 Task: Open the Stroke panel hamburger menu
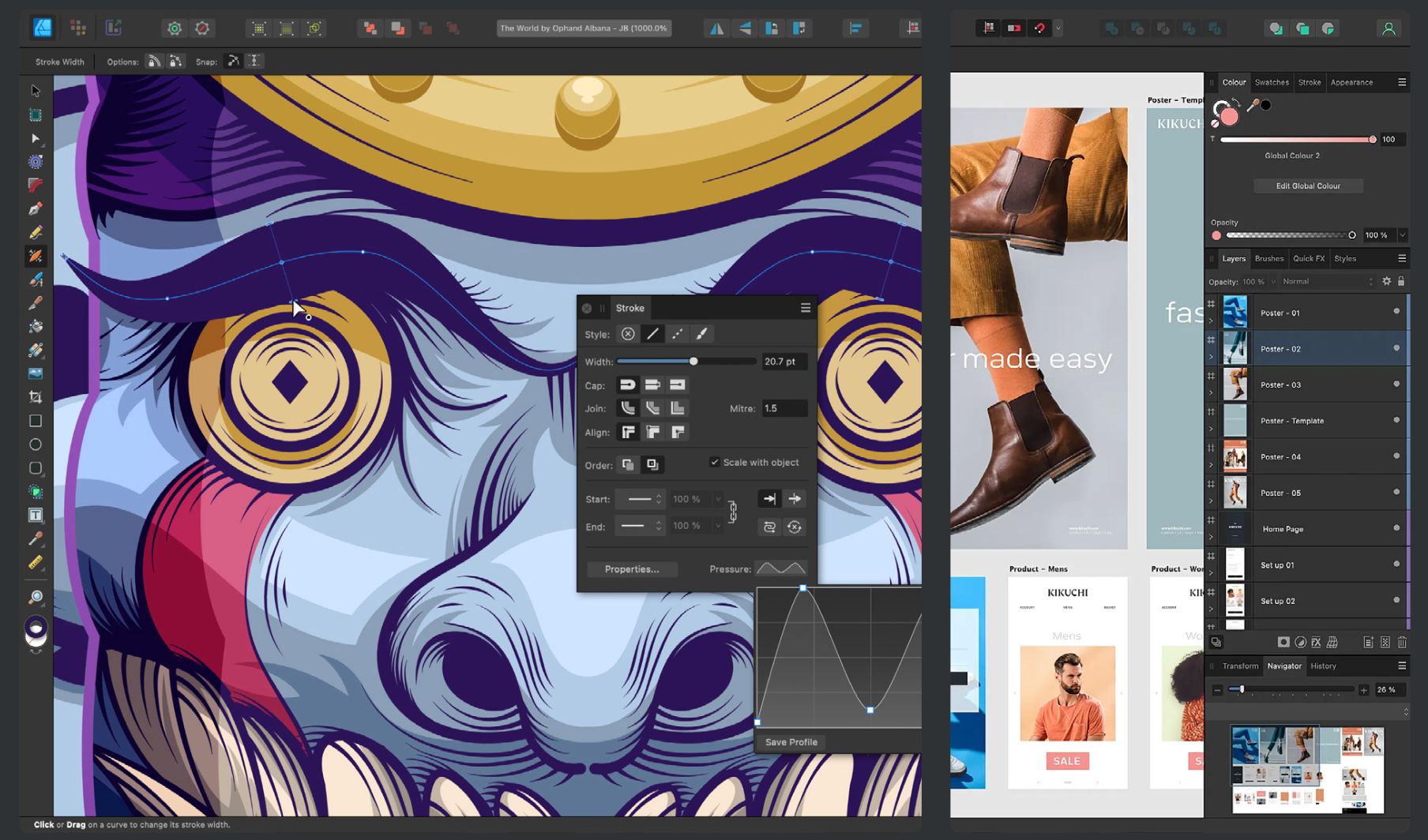point(806,308)
